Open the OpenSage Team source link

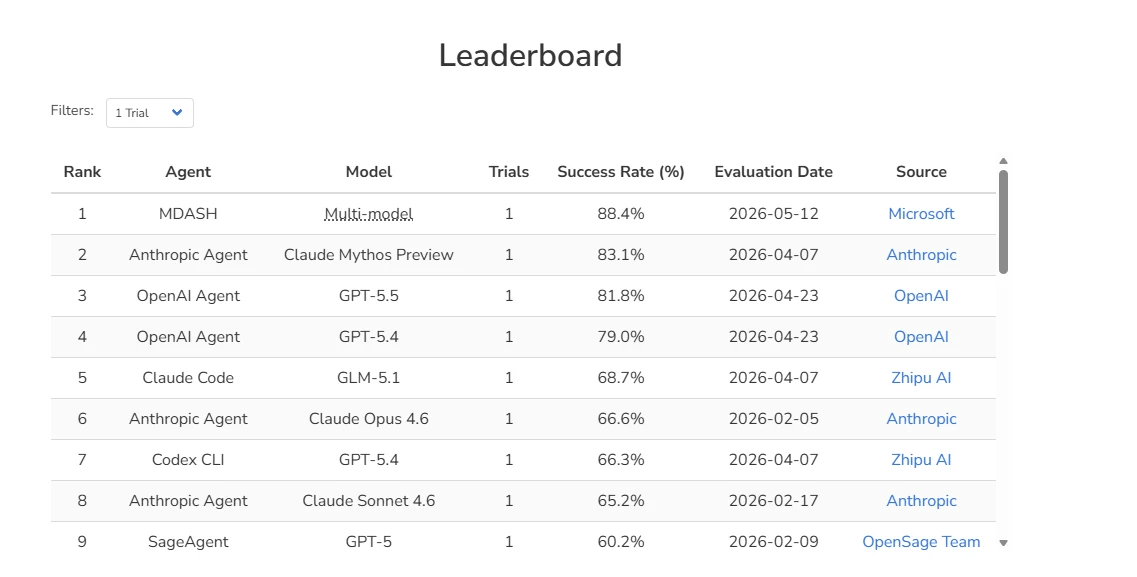(921, 542)
